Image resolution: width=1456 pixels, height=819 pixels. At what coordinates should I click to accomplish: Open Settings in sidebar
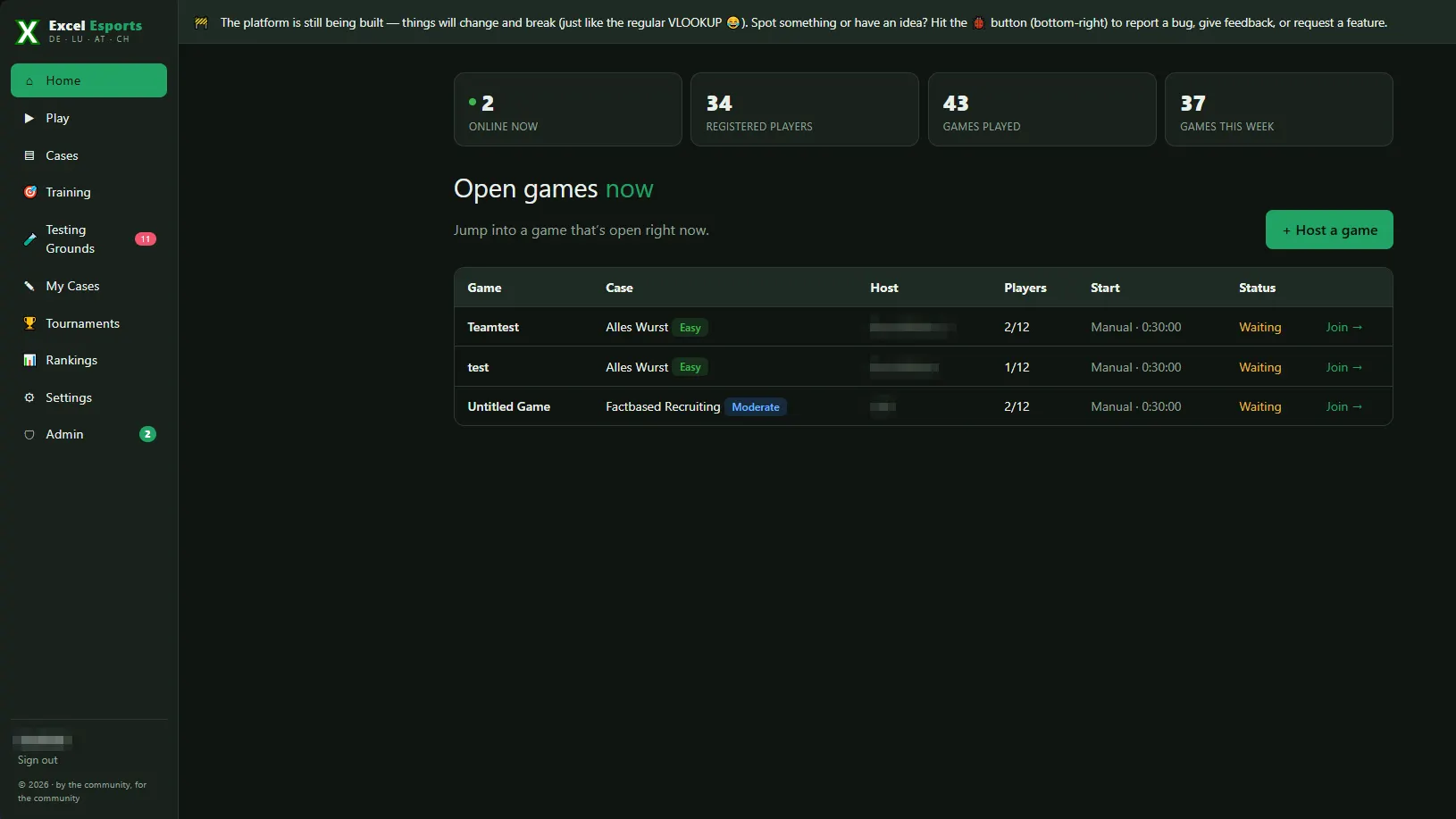point(88,397)
